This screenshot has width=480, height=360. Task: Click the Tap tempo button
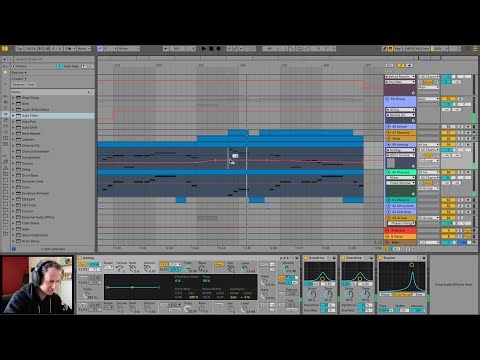pyautogui.click(x=19, y=49)
